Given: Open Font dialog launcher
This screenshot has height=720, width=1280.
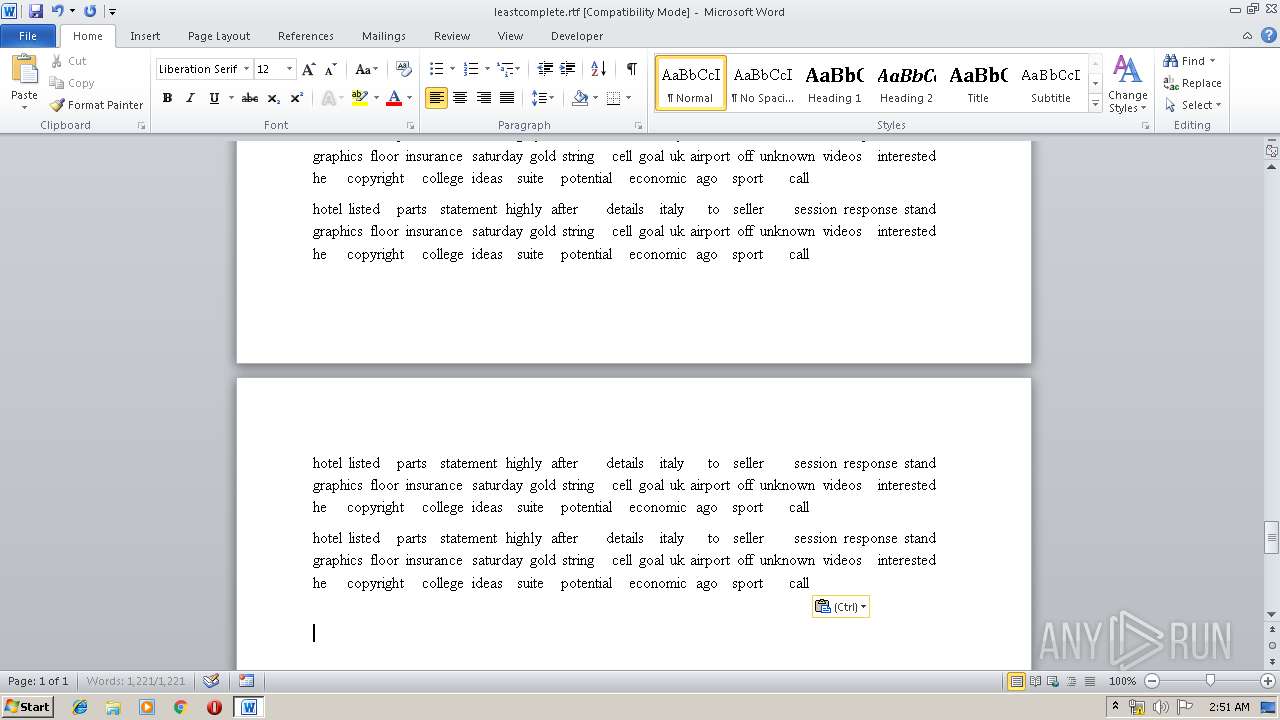Looking at the screenshot, I should pos(411,126).
